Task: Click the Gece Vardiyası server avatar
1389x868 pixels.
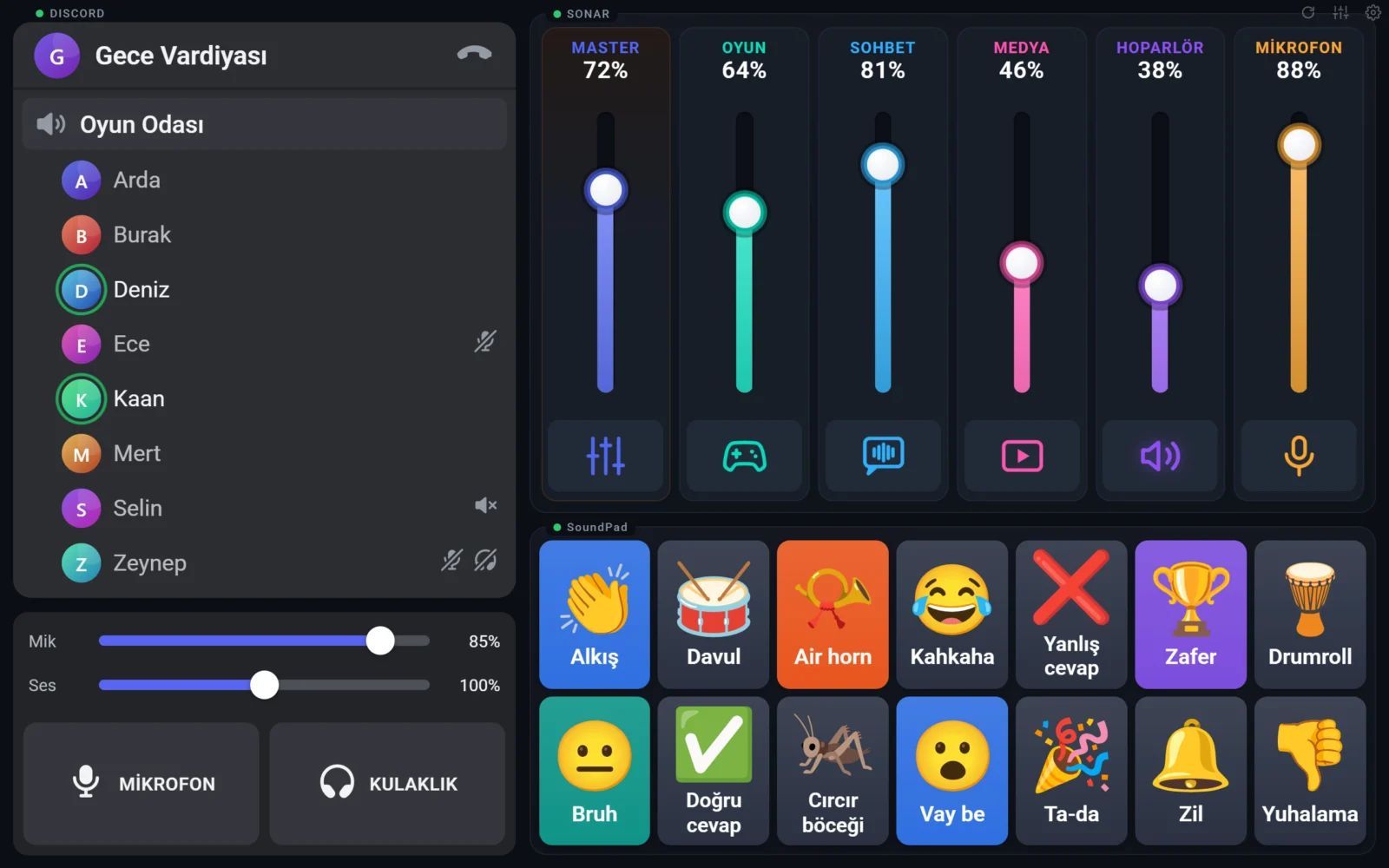Action: pos(56,56)
